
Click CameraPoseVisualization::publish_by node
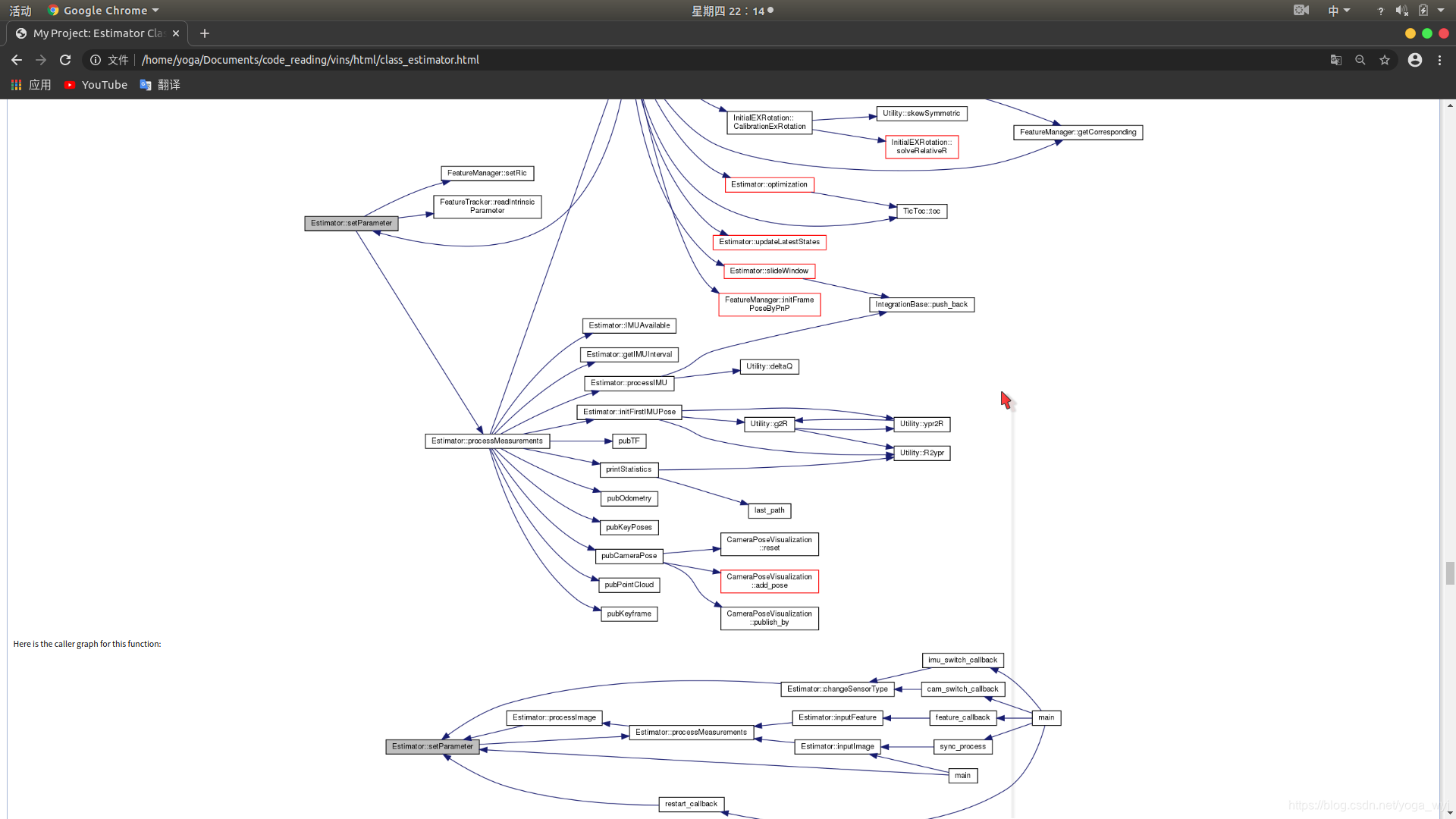pos(769,619)
